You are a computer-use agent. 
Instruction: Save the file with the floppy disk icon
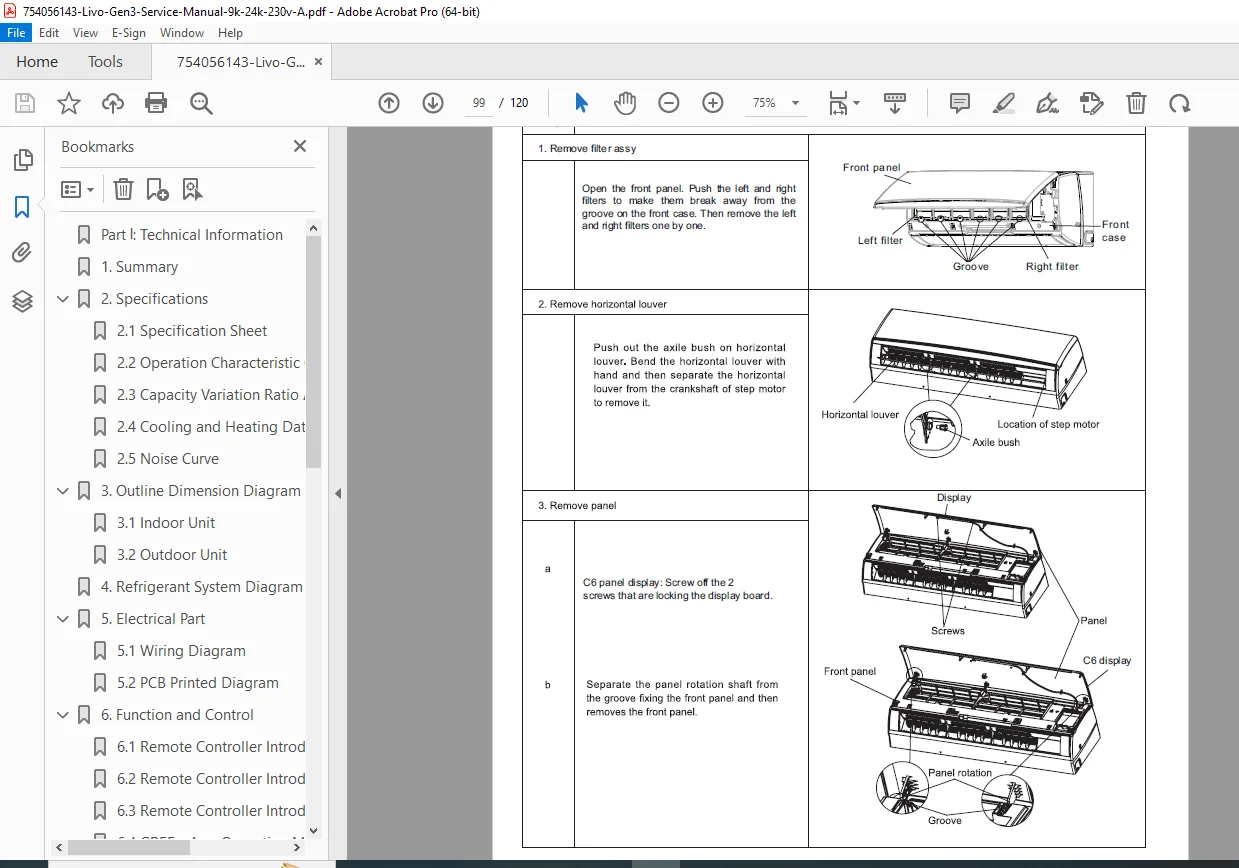pos(25,103)
